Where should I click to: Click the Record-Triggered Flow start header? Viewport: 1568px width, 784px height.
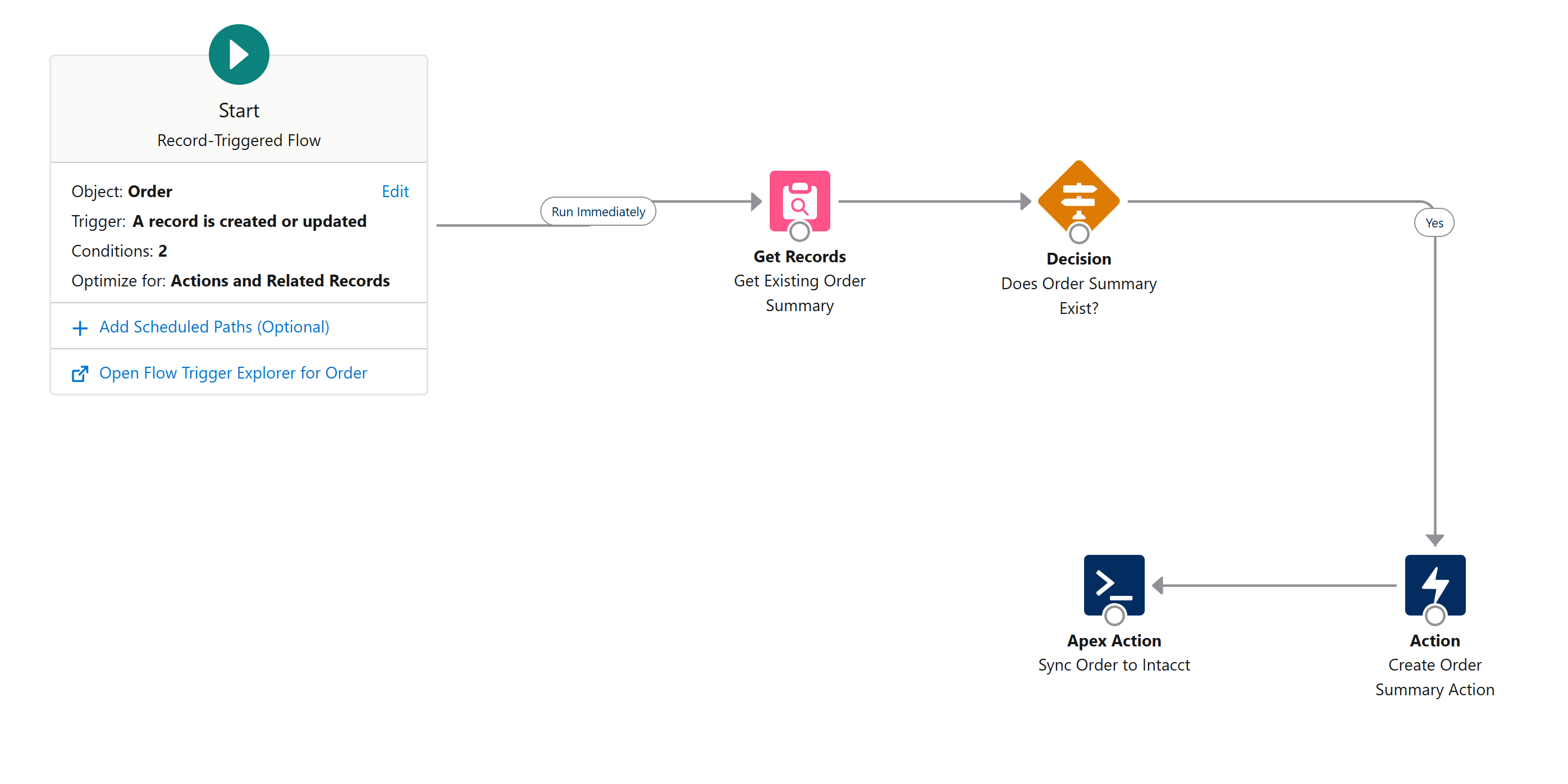click(x=239, y=140)
